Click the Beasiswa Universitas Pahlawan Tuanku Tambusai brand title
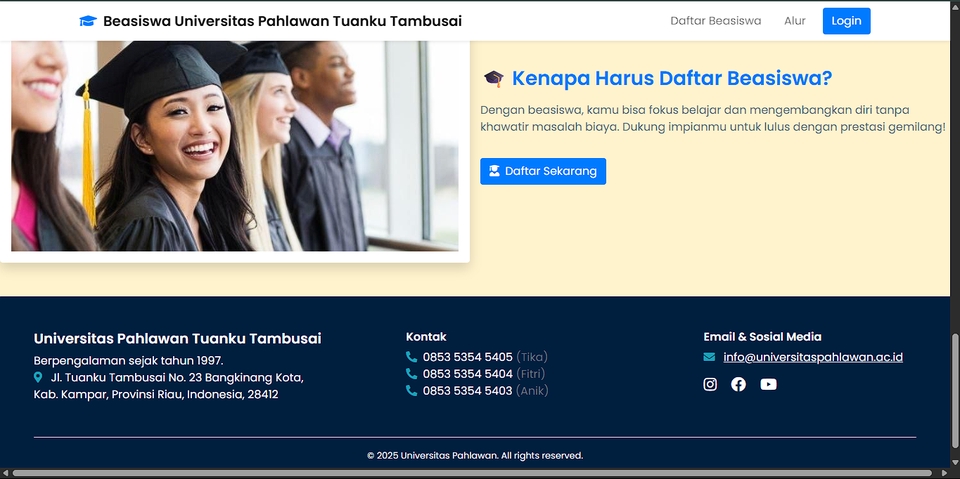The height and width of the screenshot is (479, 960). coord(282,21)
